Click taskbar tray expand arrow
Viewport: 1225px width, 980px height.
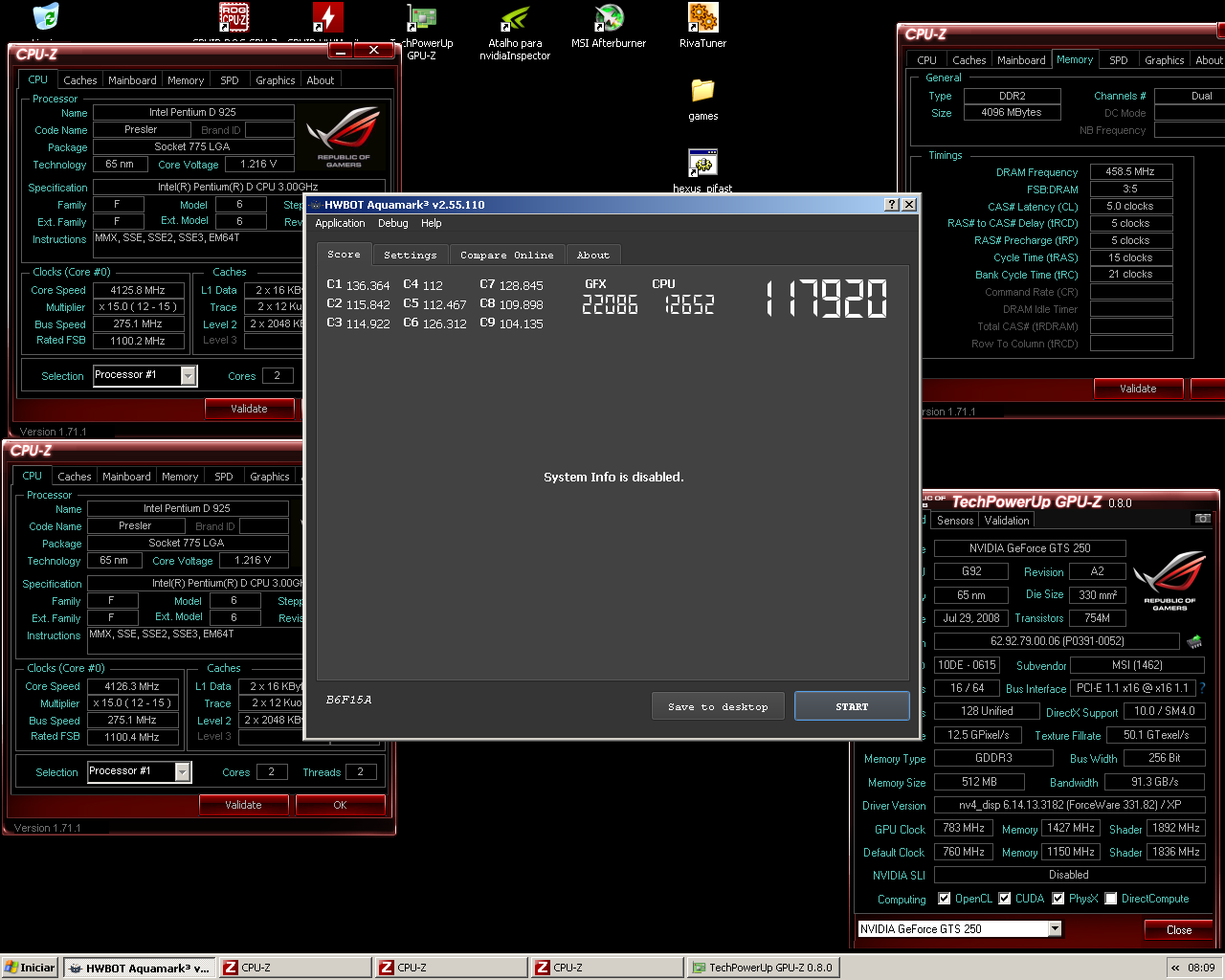click(x=1175, y=968)
